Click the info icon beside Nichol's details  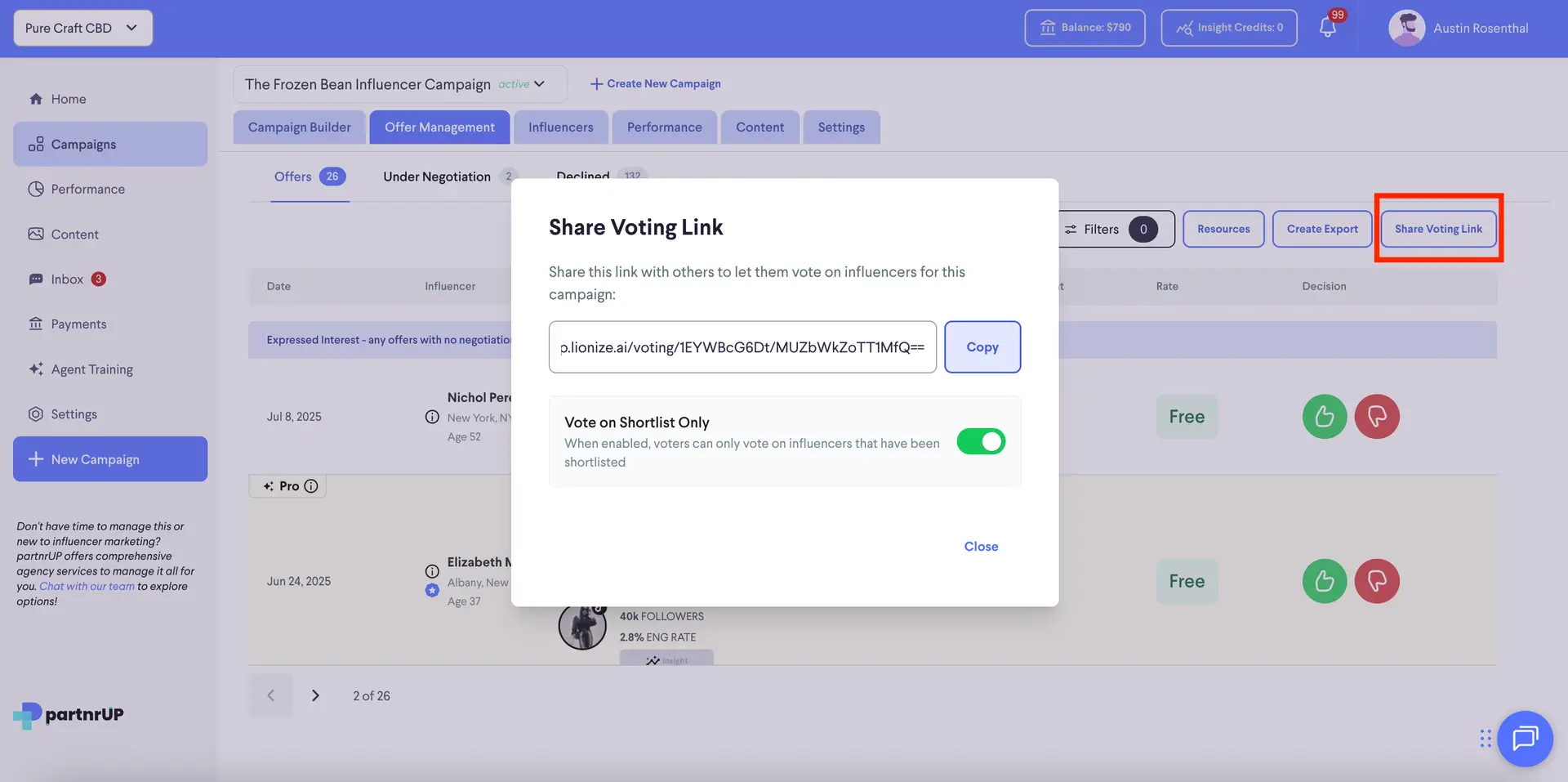click(432, 416)
